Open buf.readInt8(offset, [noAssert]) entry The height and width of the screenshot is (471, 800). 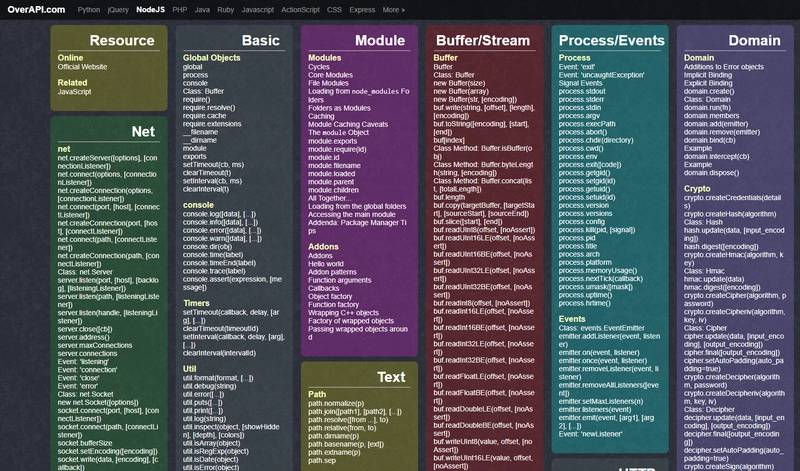point(482,303)
